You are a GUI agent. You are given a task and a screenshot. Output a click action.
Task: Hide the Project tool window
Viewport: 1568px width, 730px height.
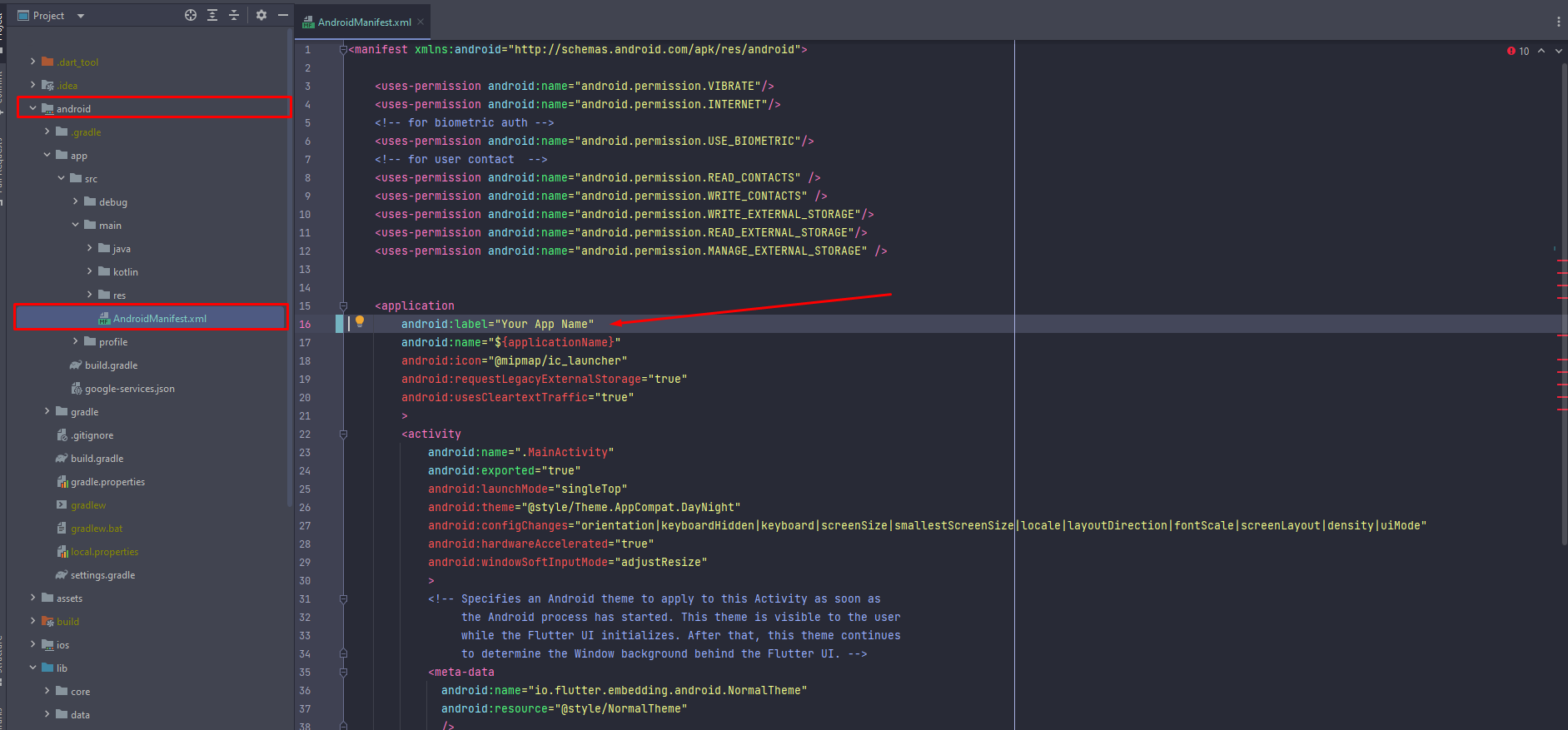point(283,15)
